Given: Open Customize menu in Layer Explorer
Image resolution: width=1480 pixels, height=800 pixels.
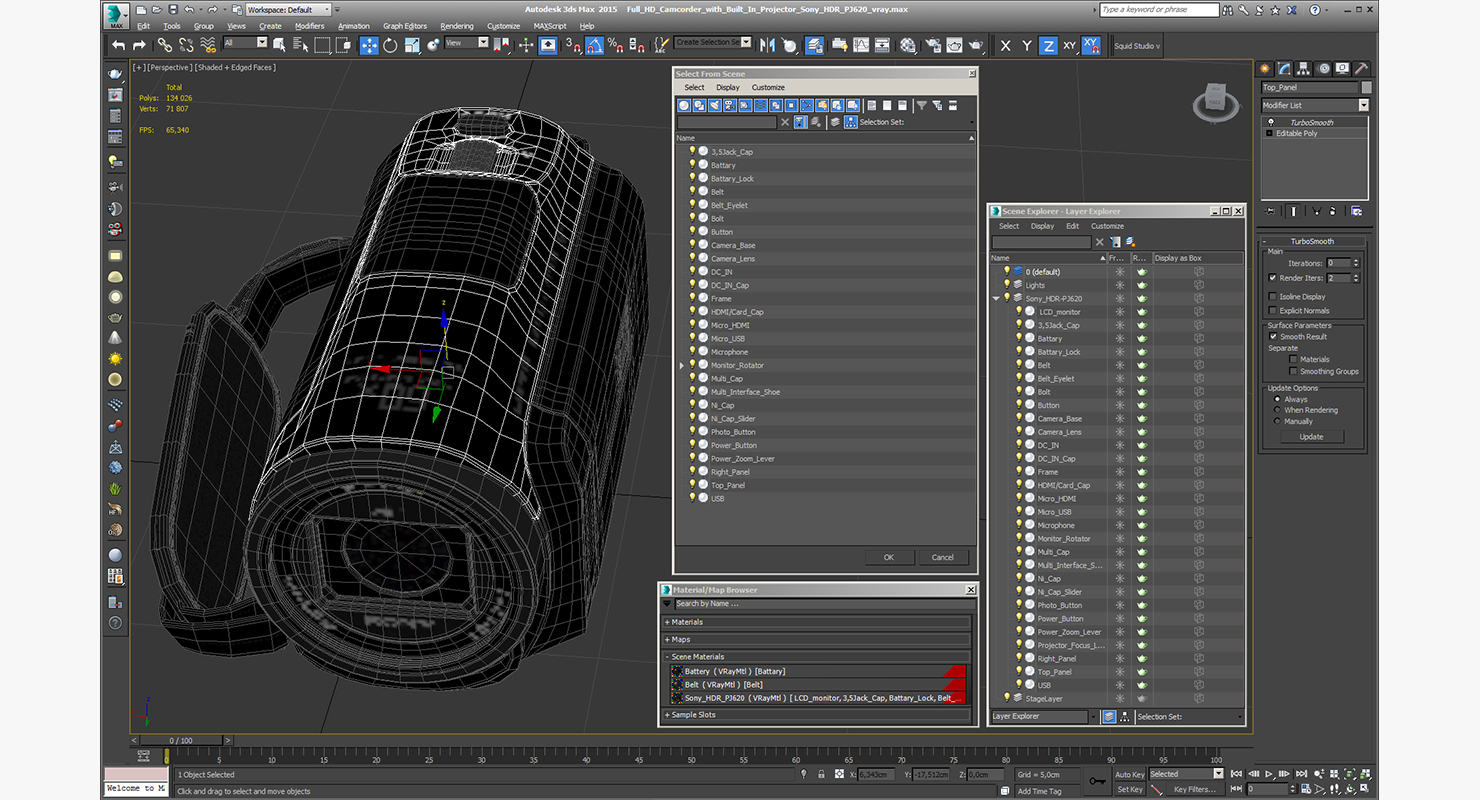Looking at the screenshot, I should (x=1107, y=226).
